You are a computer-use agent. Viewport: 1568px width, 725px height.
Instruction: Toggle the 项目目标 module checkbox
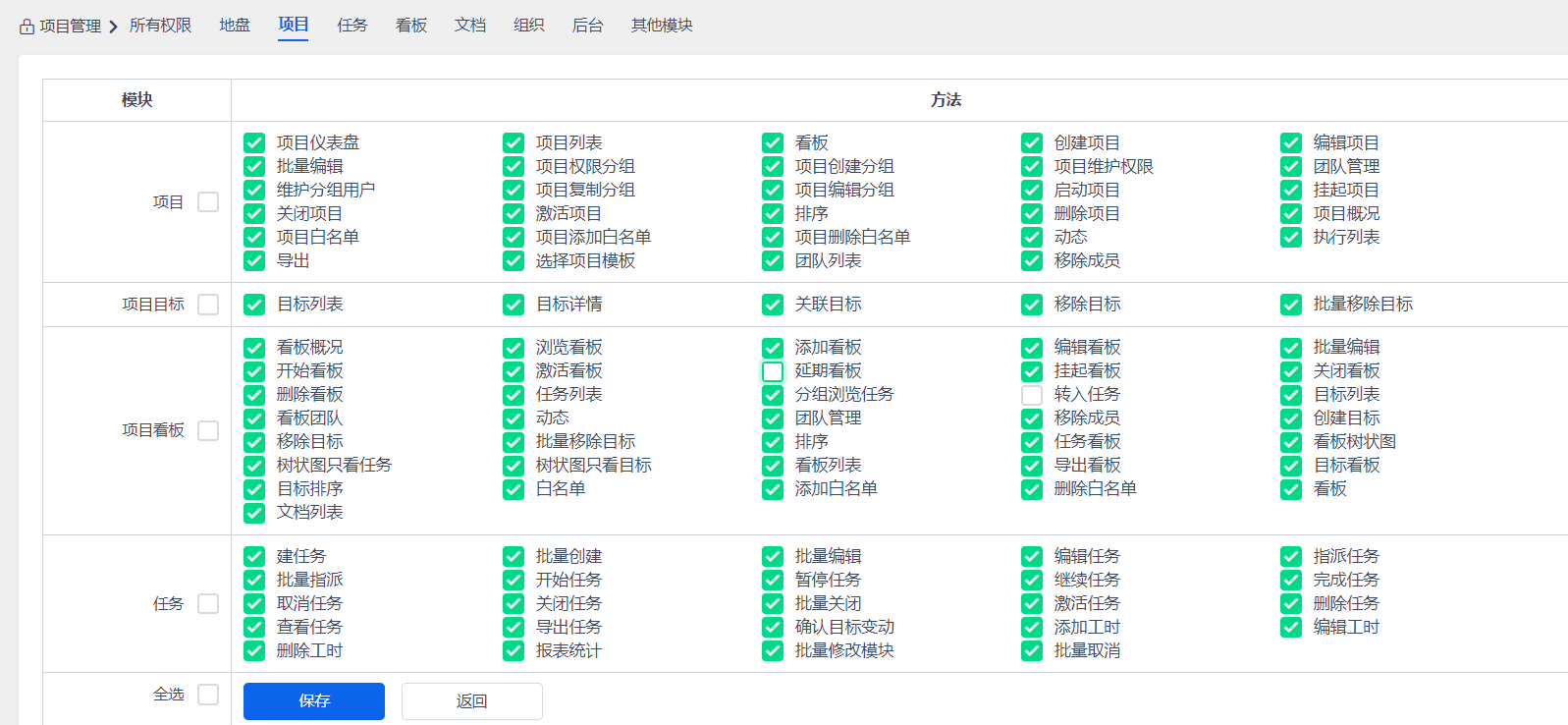[208, 305]
